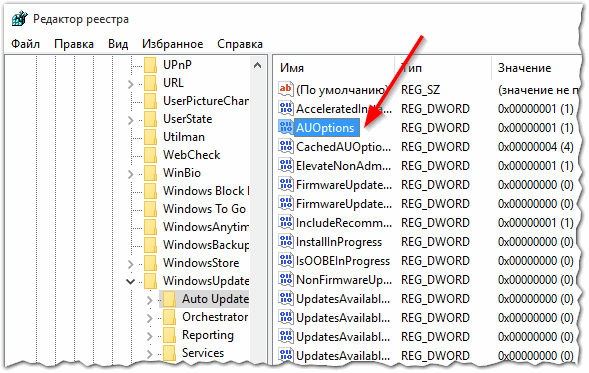Select the Auto Update folder icon
This screenshot has height=373, width=589.
[169, 299]
